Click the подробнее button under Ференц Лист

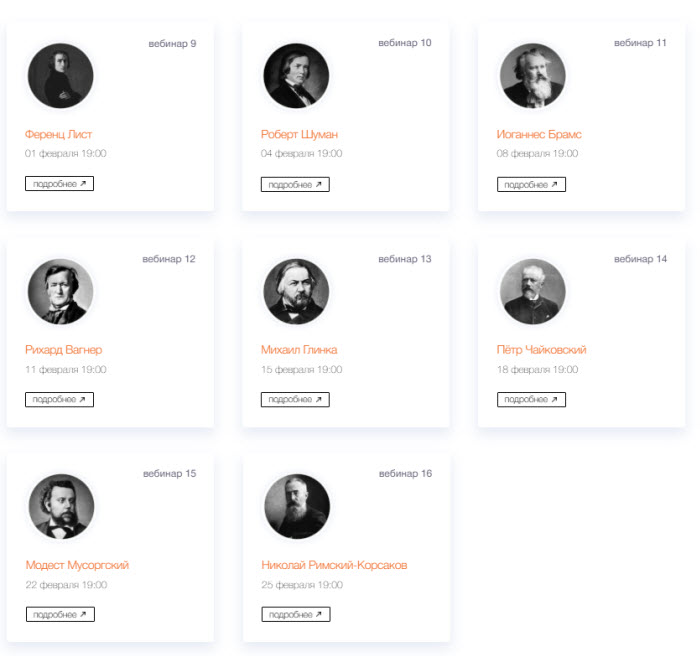(59, 184)
